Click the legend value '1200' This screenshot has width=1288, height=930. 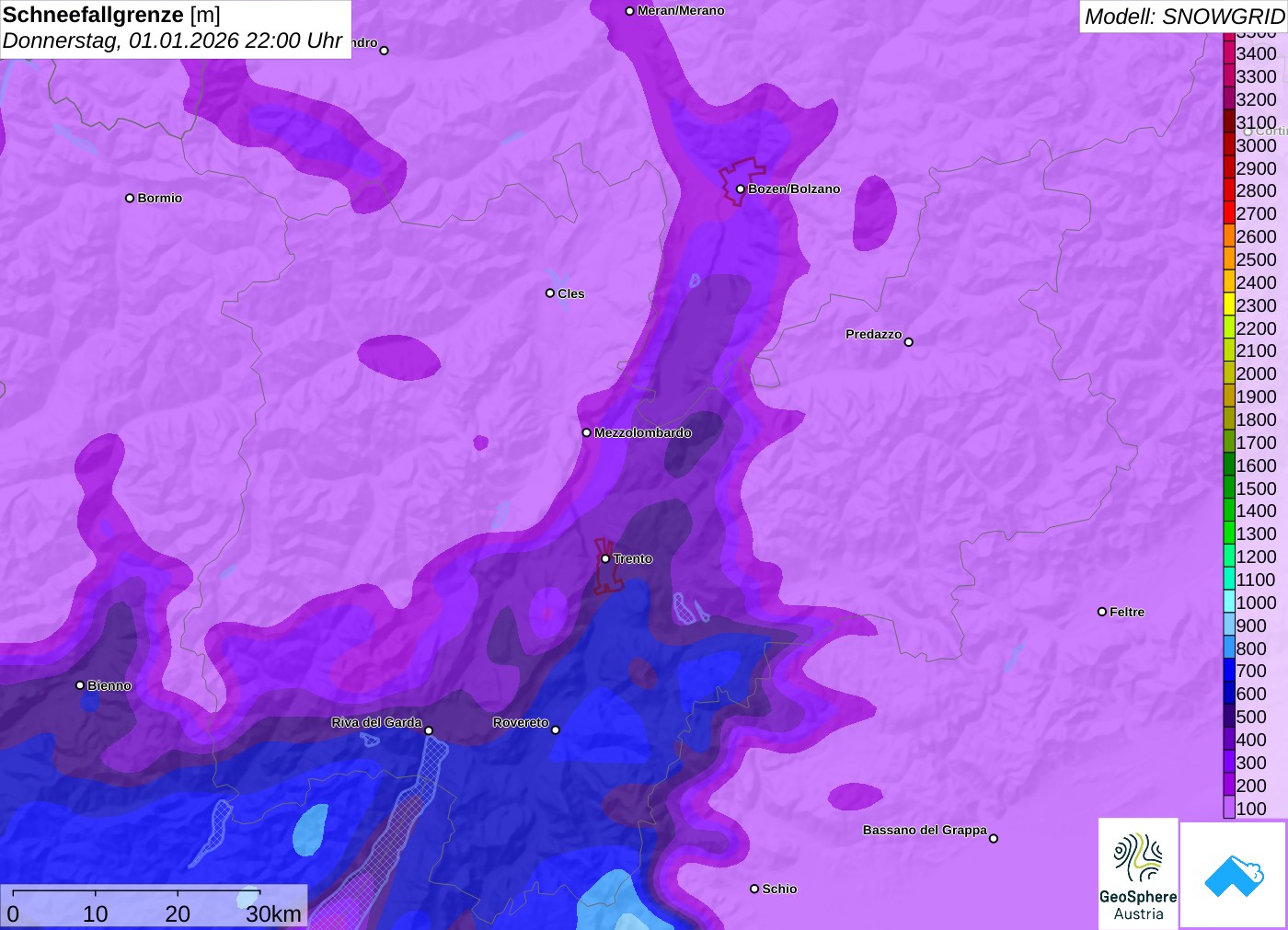point(1256,557)
